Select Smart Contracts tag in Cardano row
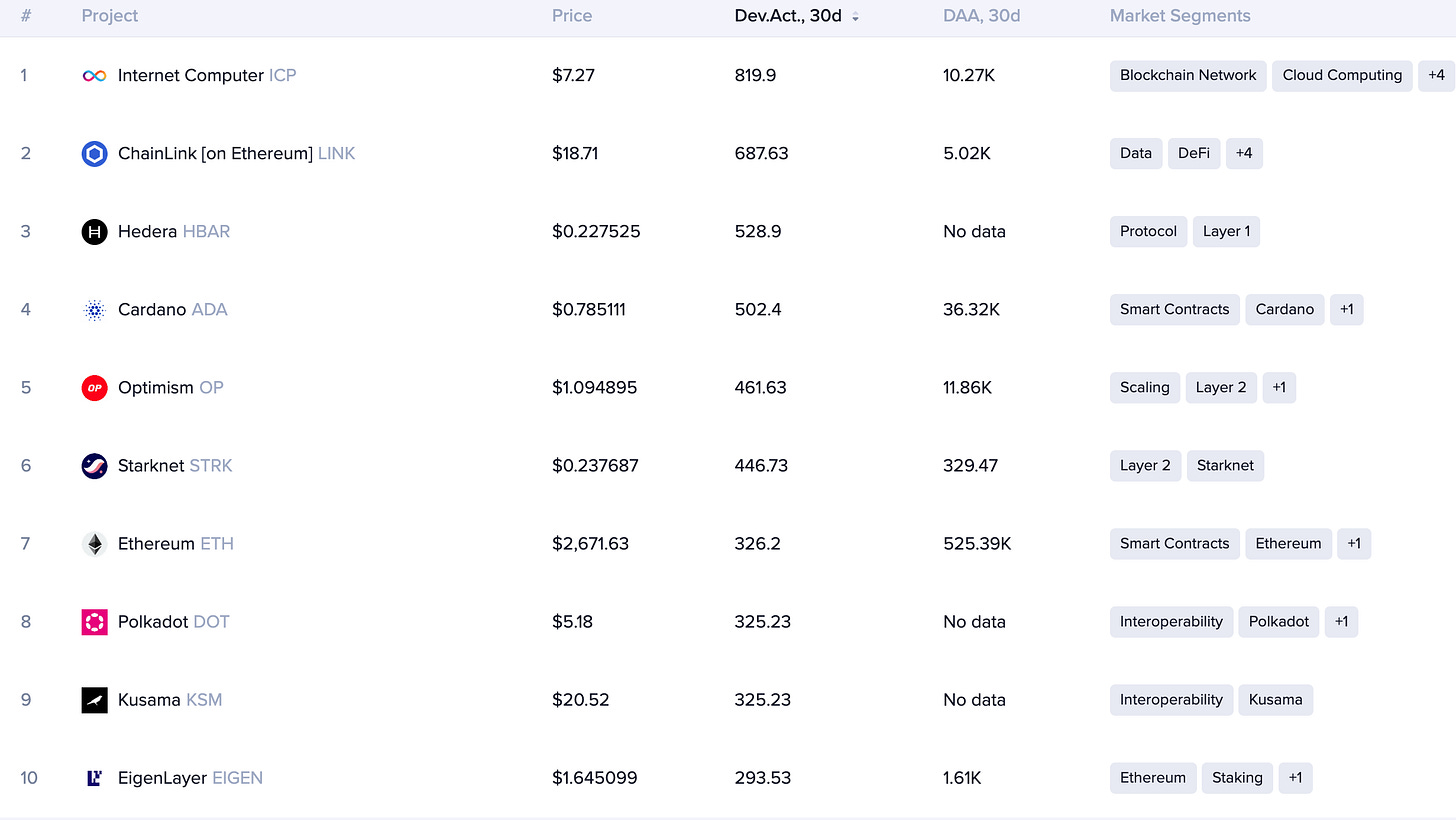Viewport: 1456px width, 820px height. (1175, 310)
